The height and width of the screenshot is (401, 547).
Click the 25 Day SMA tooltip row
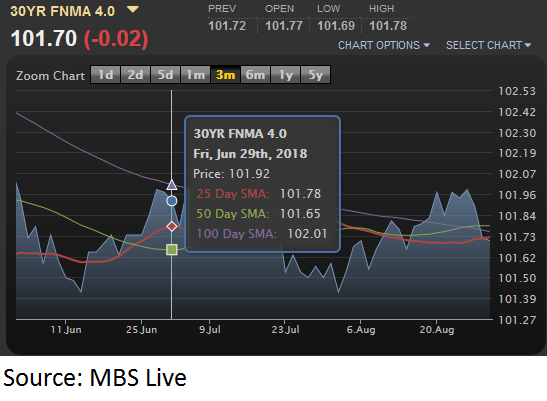(258, 194)
